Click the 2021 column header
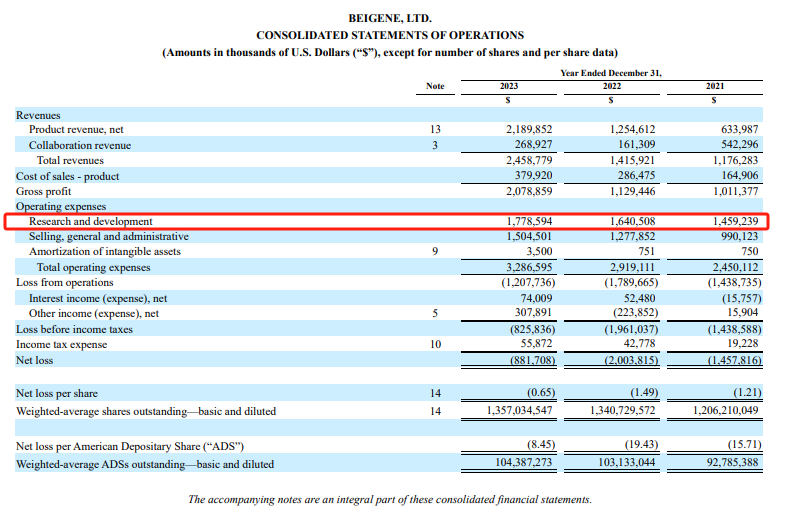The width and height of the screenshot is (789, 511). (x=715, y=86)
